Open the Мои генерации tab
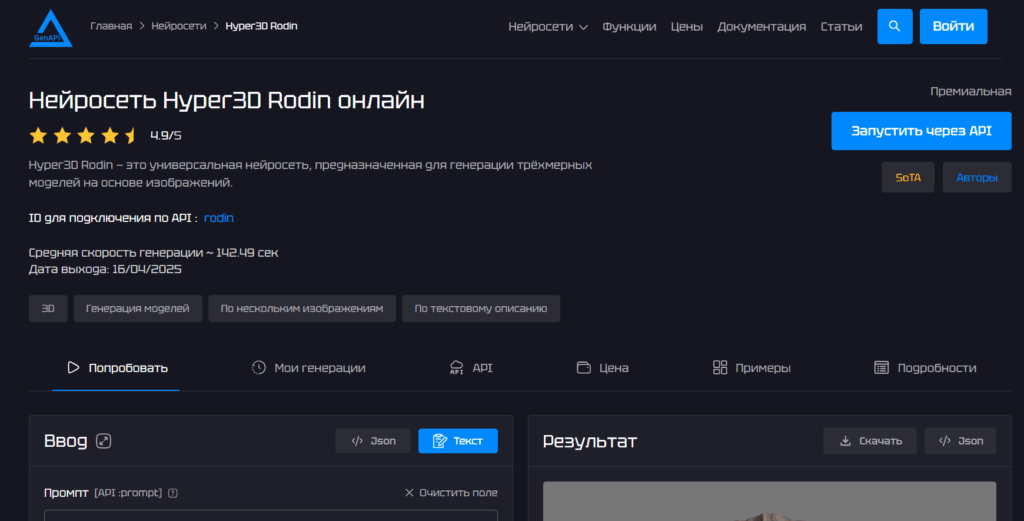1024x521 pixels. point(308,368)
